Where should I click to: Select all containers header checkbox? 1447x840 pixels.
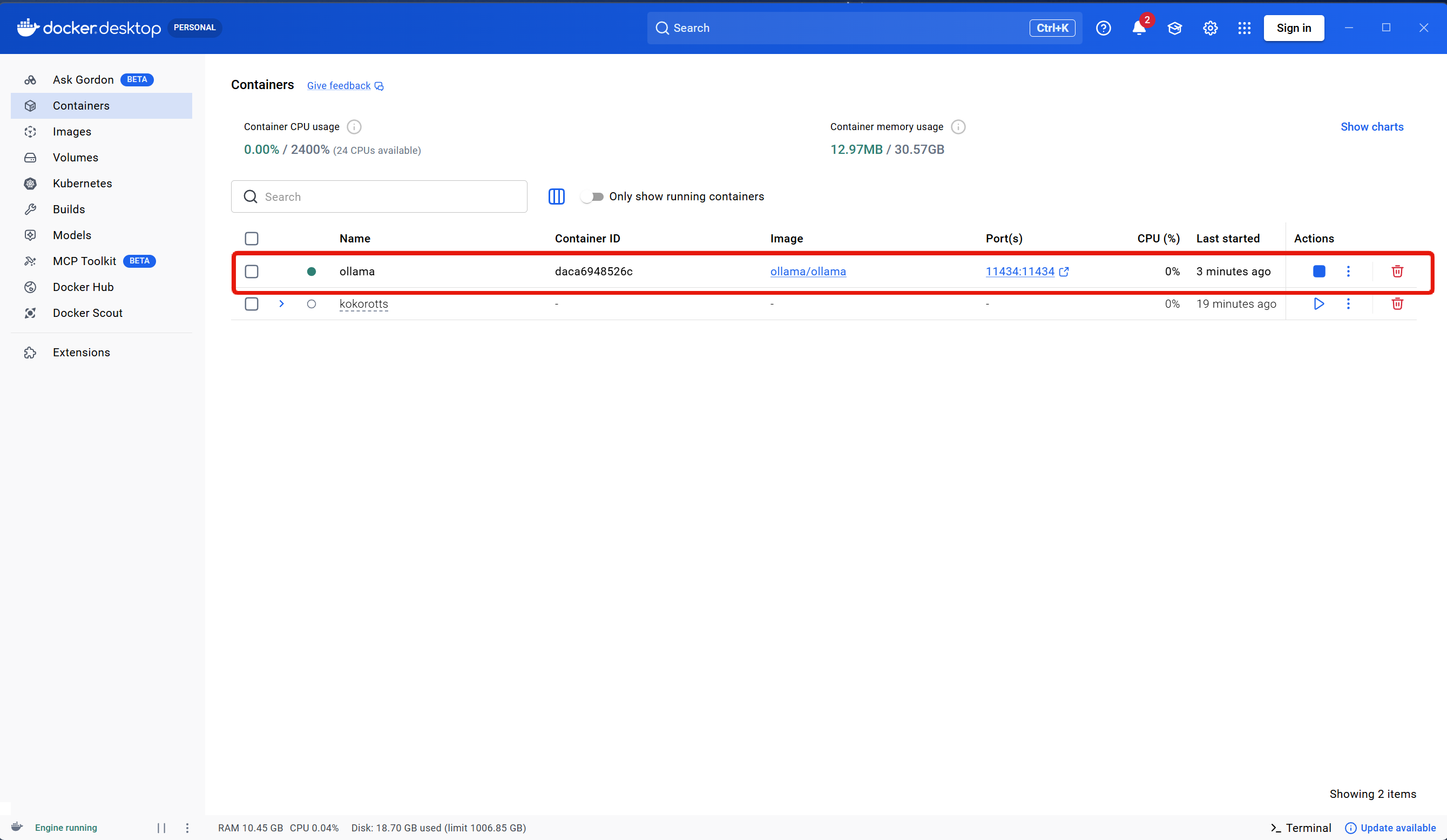click(x=252, y=238)
